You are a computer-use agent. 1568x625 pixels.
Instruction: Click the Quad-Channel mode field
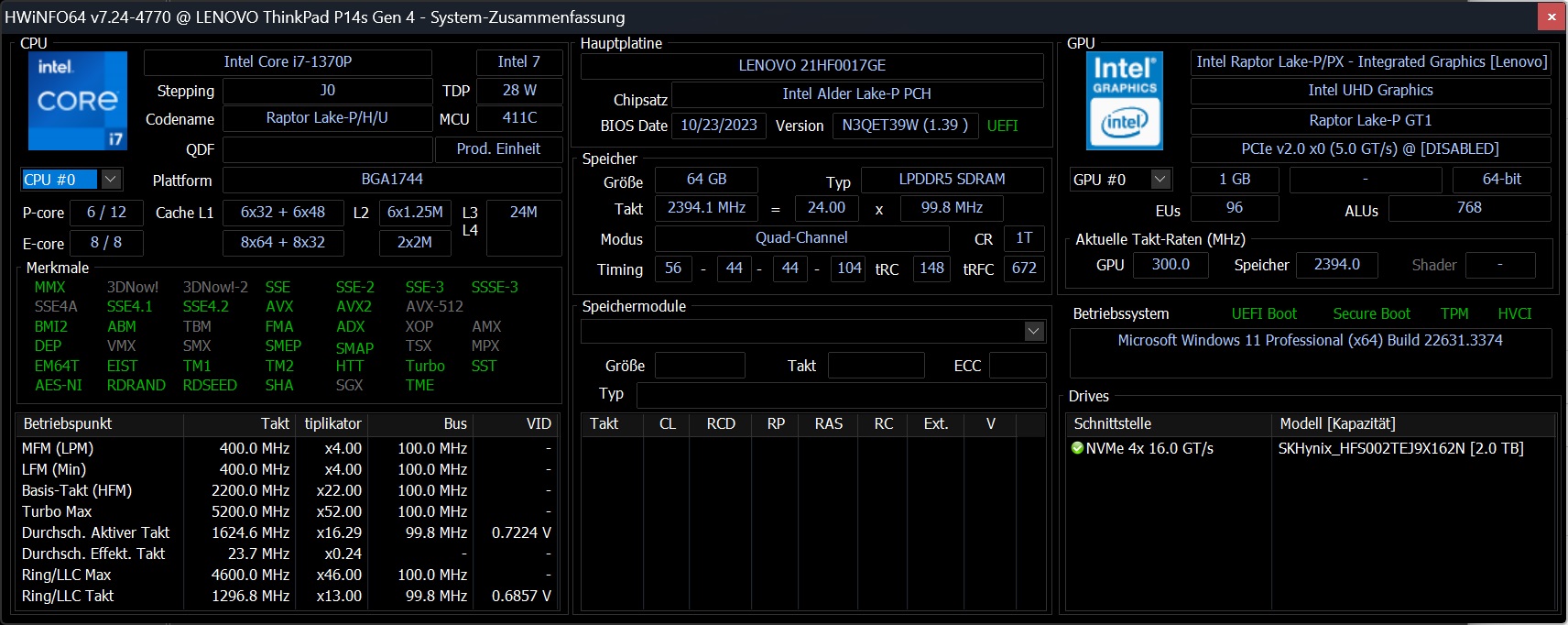click(801, 238)
